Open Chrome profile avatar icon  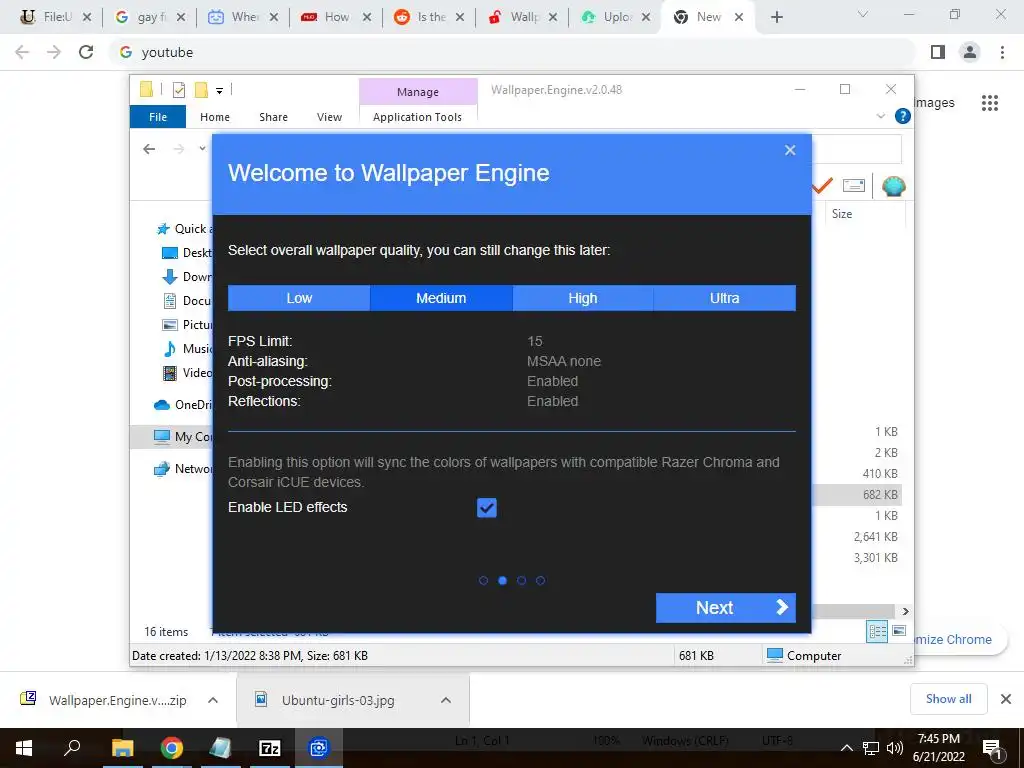970,52
